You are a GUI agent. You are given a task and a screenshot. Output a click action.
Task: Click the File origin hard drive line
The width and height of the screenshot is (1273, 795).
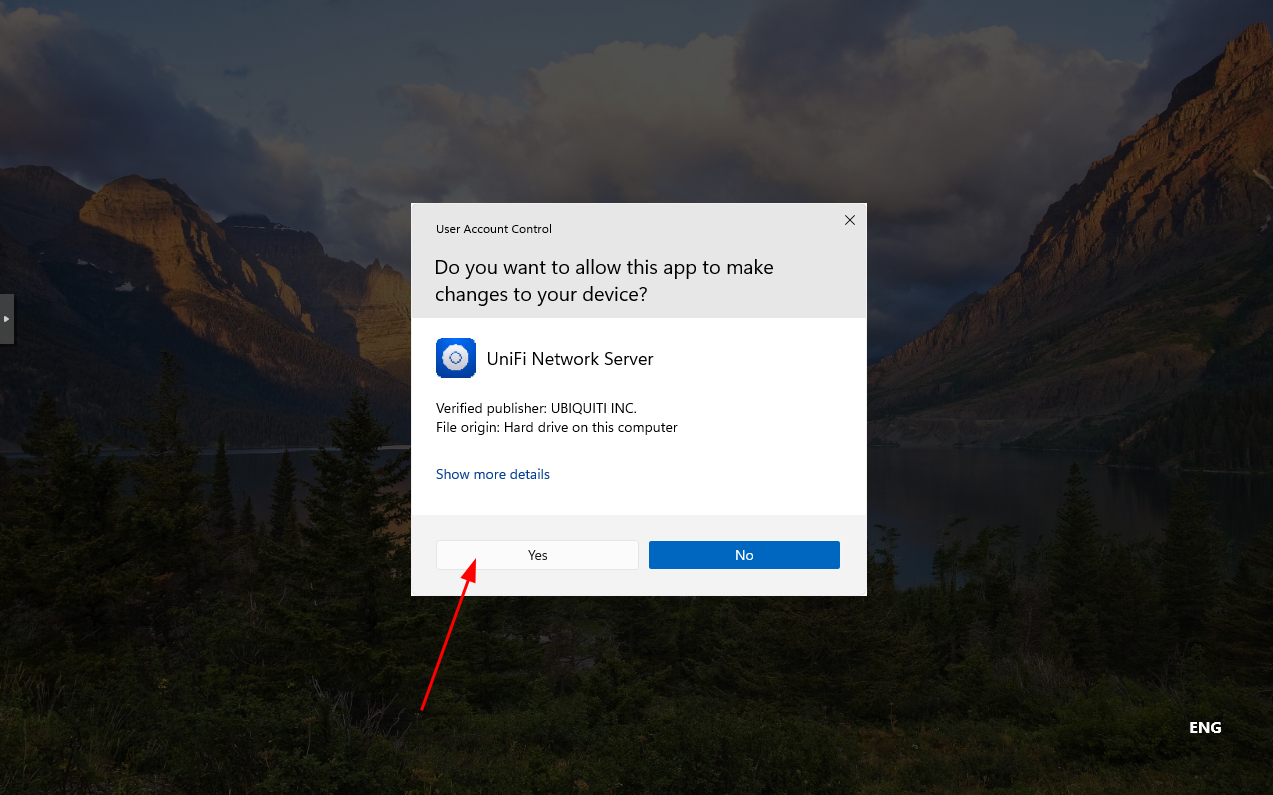point(556,427)
